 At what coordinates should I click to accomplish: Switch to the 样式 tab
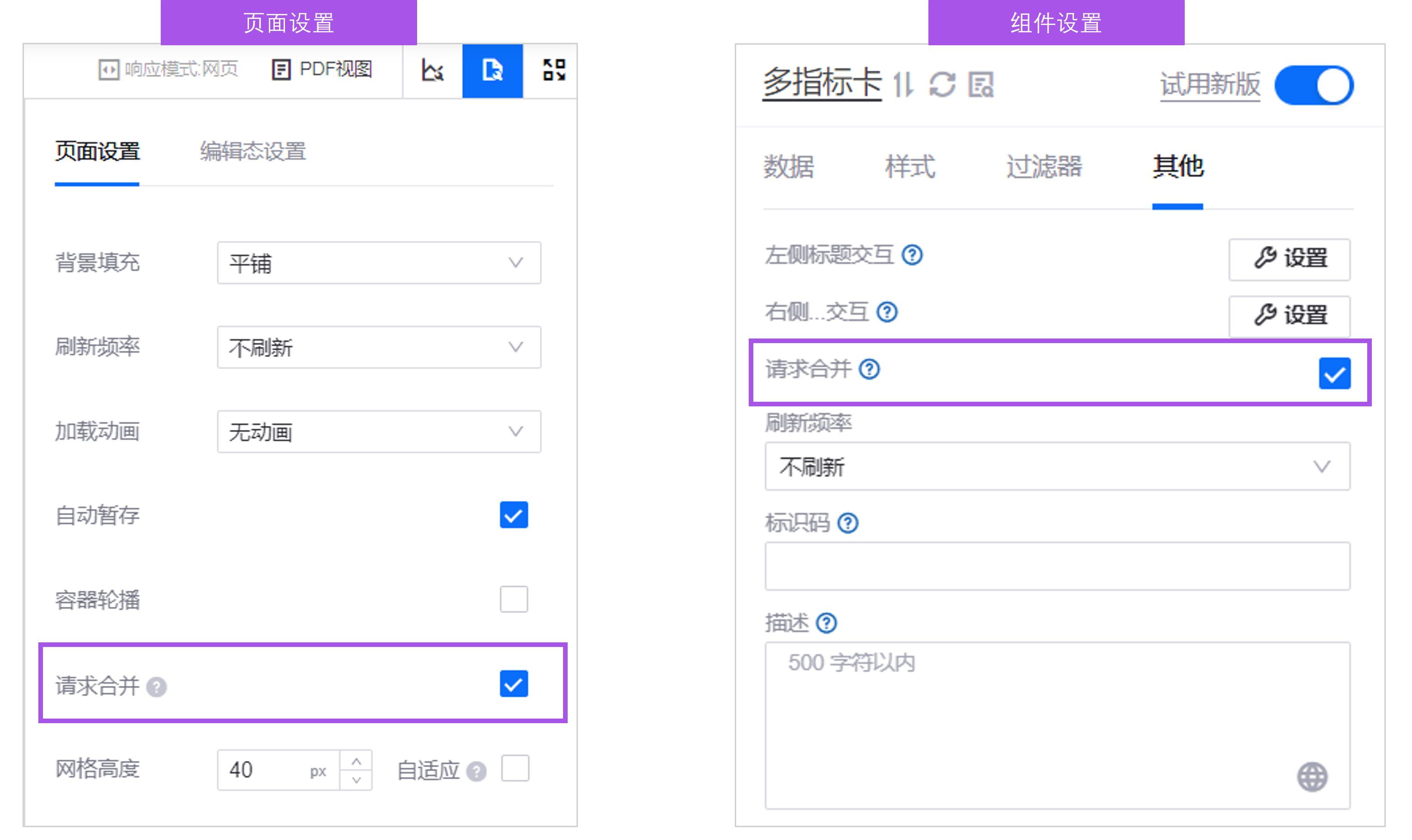[x=910, y=167]
